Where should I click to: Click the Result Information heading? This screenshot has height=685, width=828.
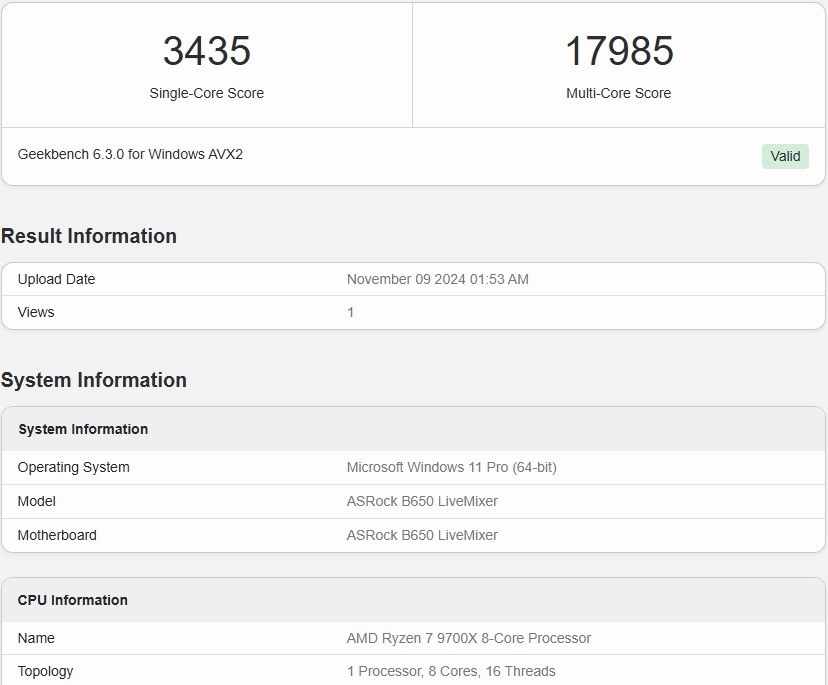point(89,236)
